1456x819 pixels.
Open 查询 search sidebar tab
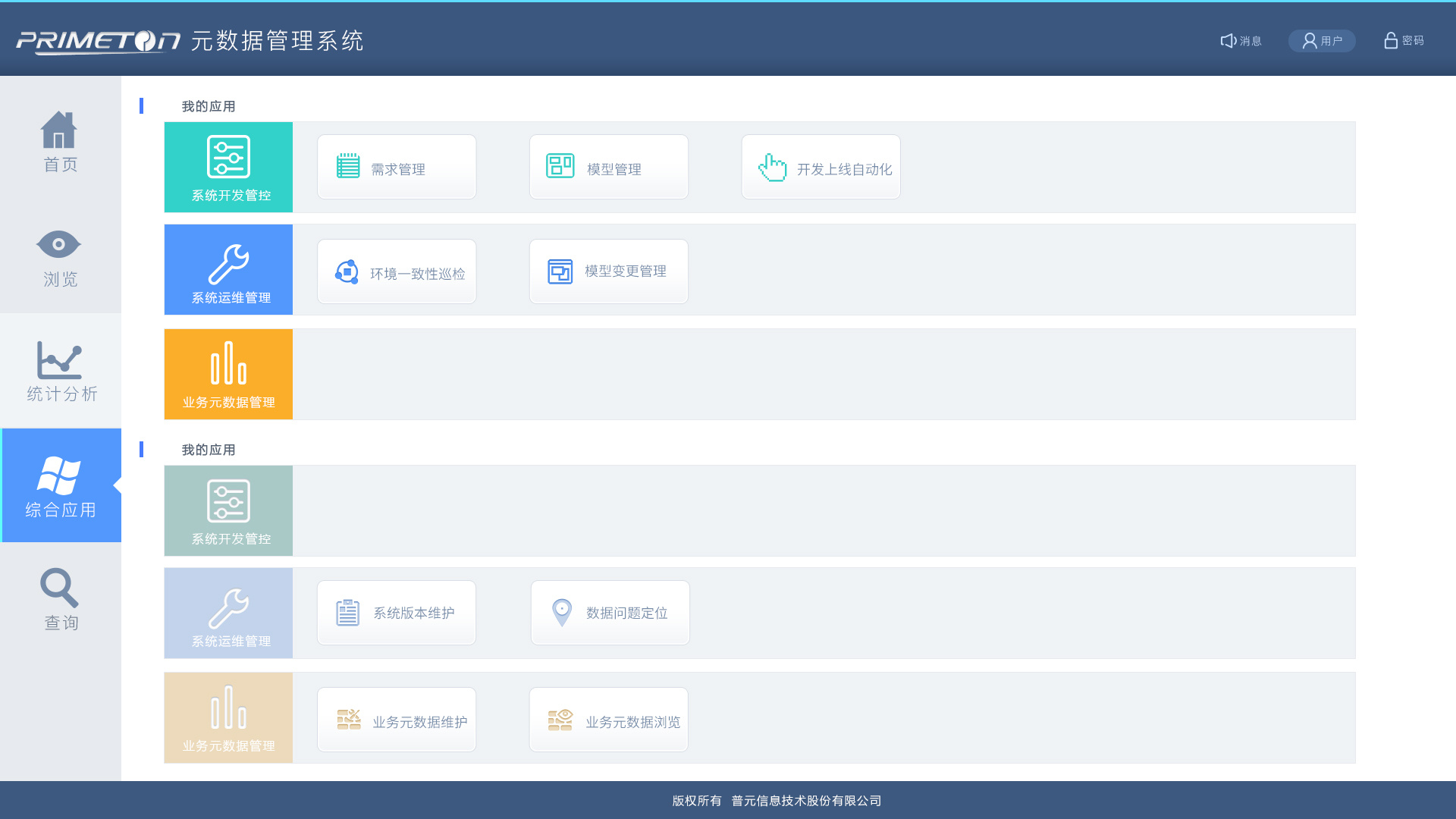60,600
